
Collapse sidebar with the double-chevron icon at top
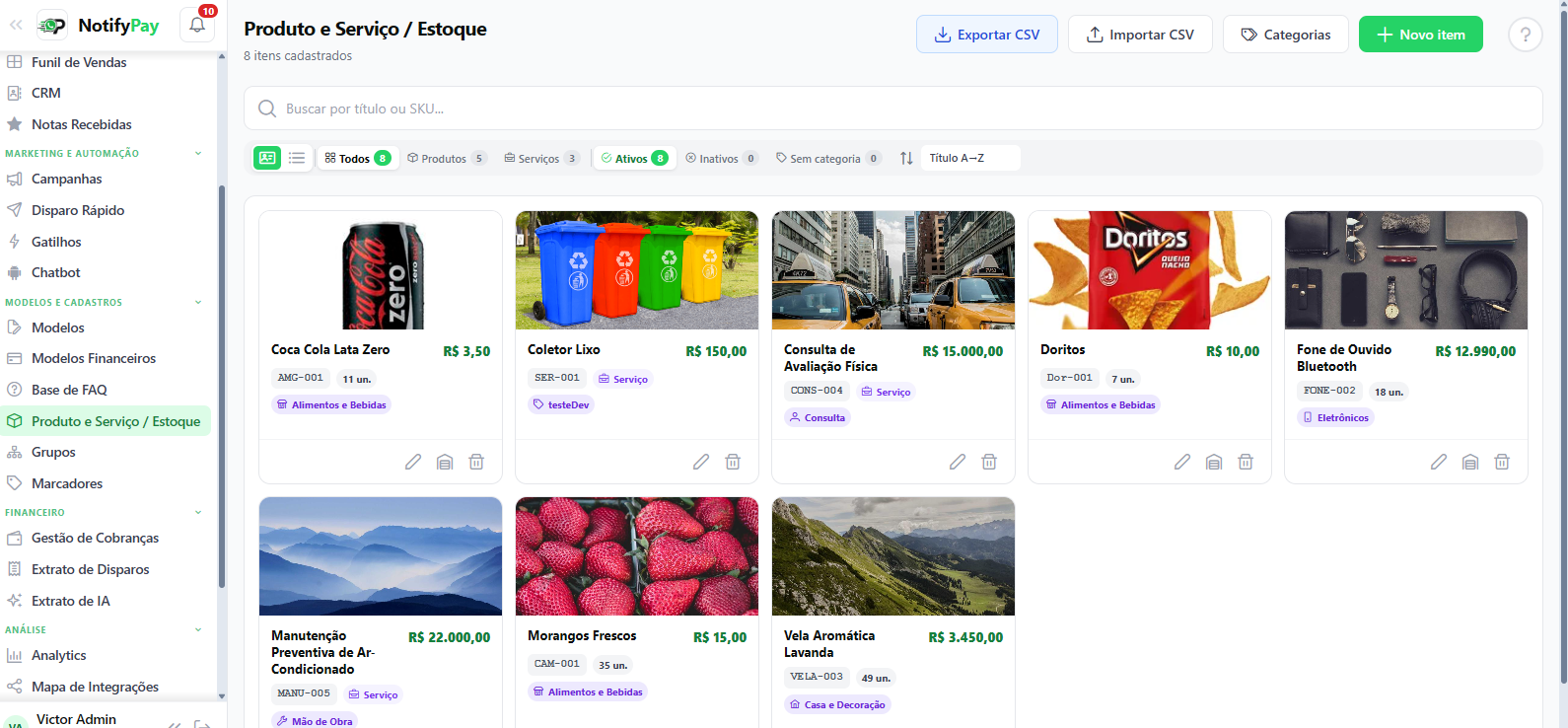(x=16, y=26)
